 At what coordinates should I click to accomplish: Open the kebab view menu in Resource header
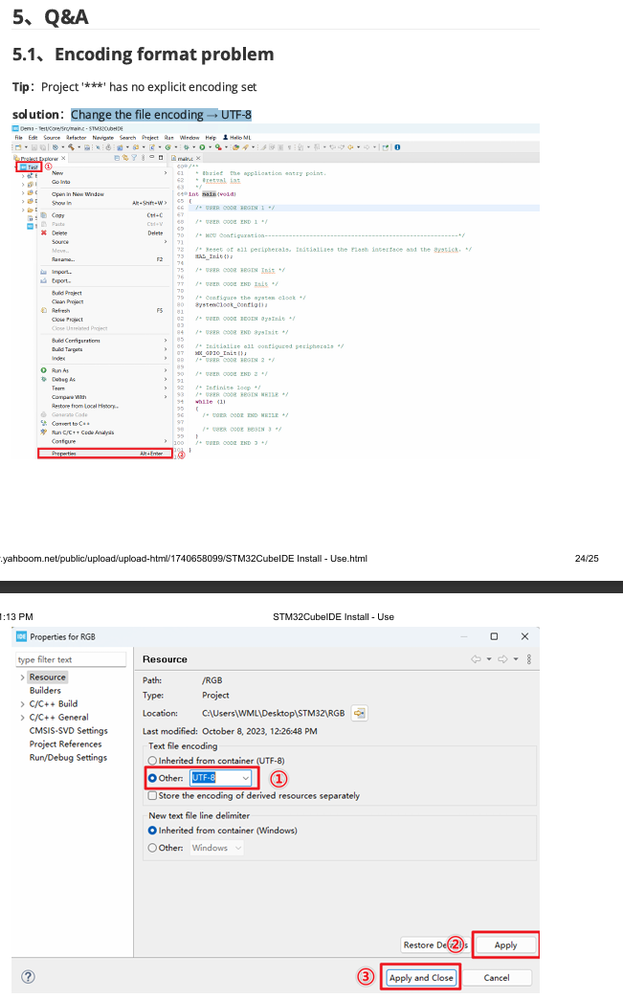coord(529,659)
